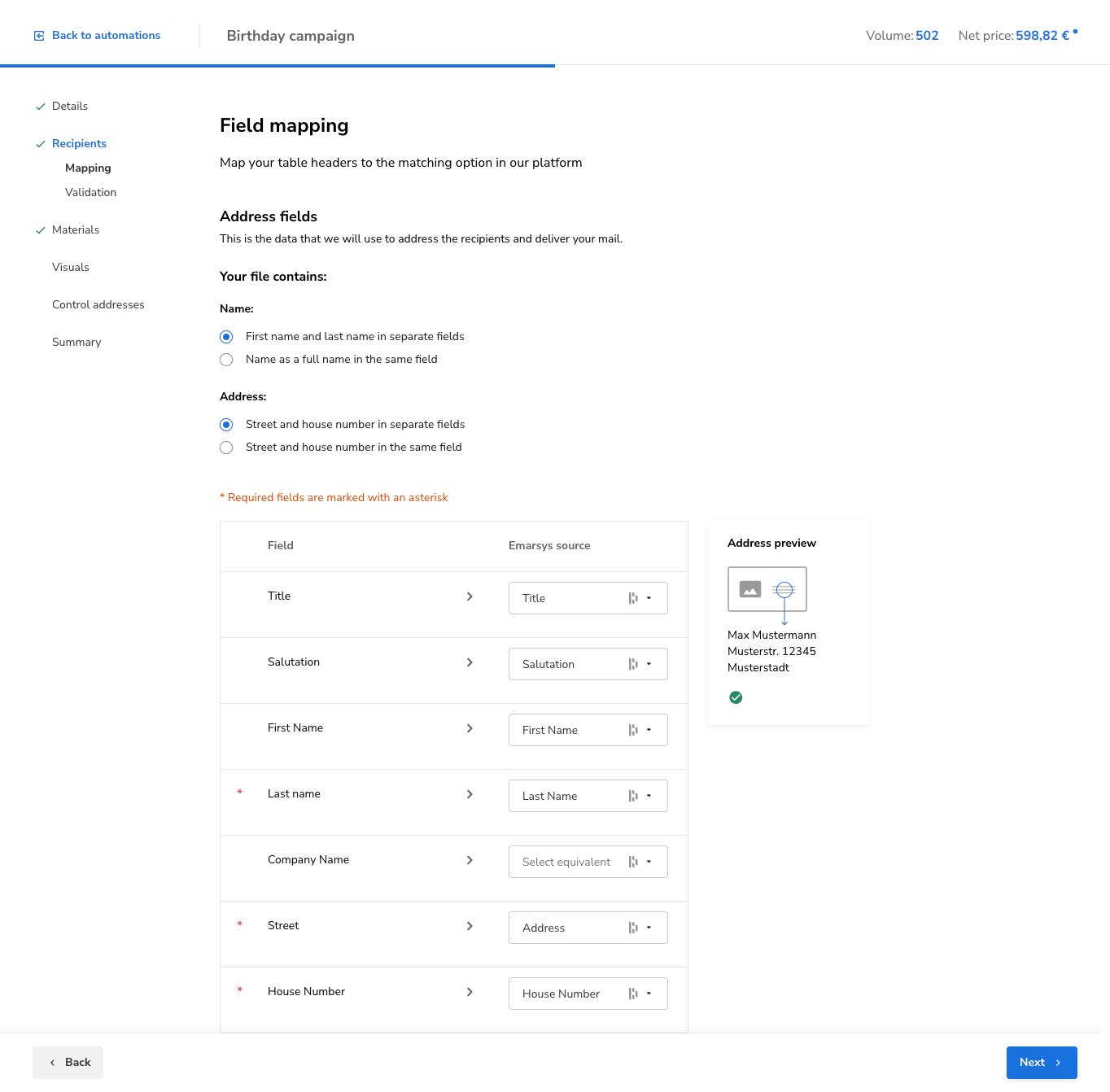
Task: Click the column icon in Street dropdown
Action: coord(633,928)
